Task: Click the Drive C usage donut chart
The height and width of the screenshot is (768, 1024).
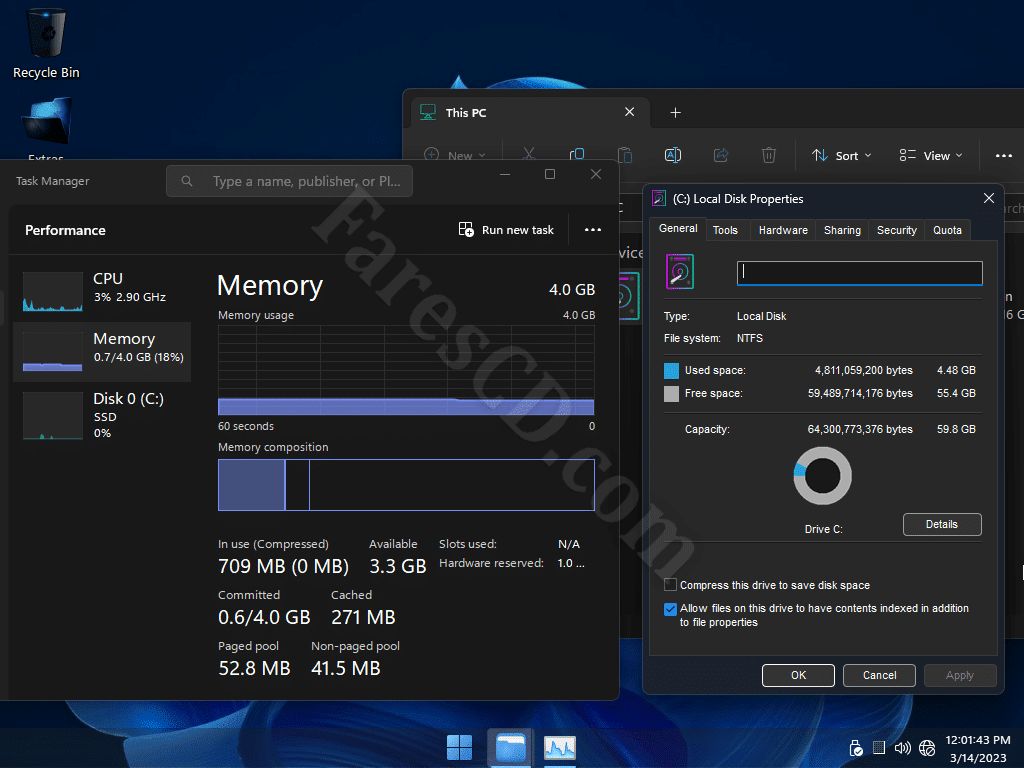Action: pyautogui.click(x=822, y=475)
